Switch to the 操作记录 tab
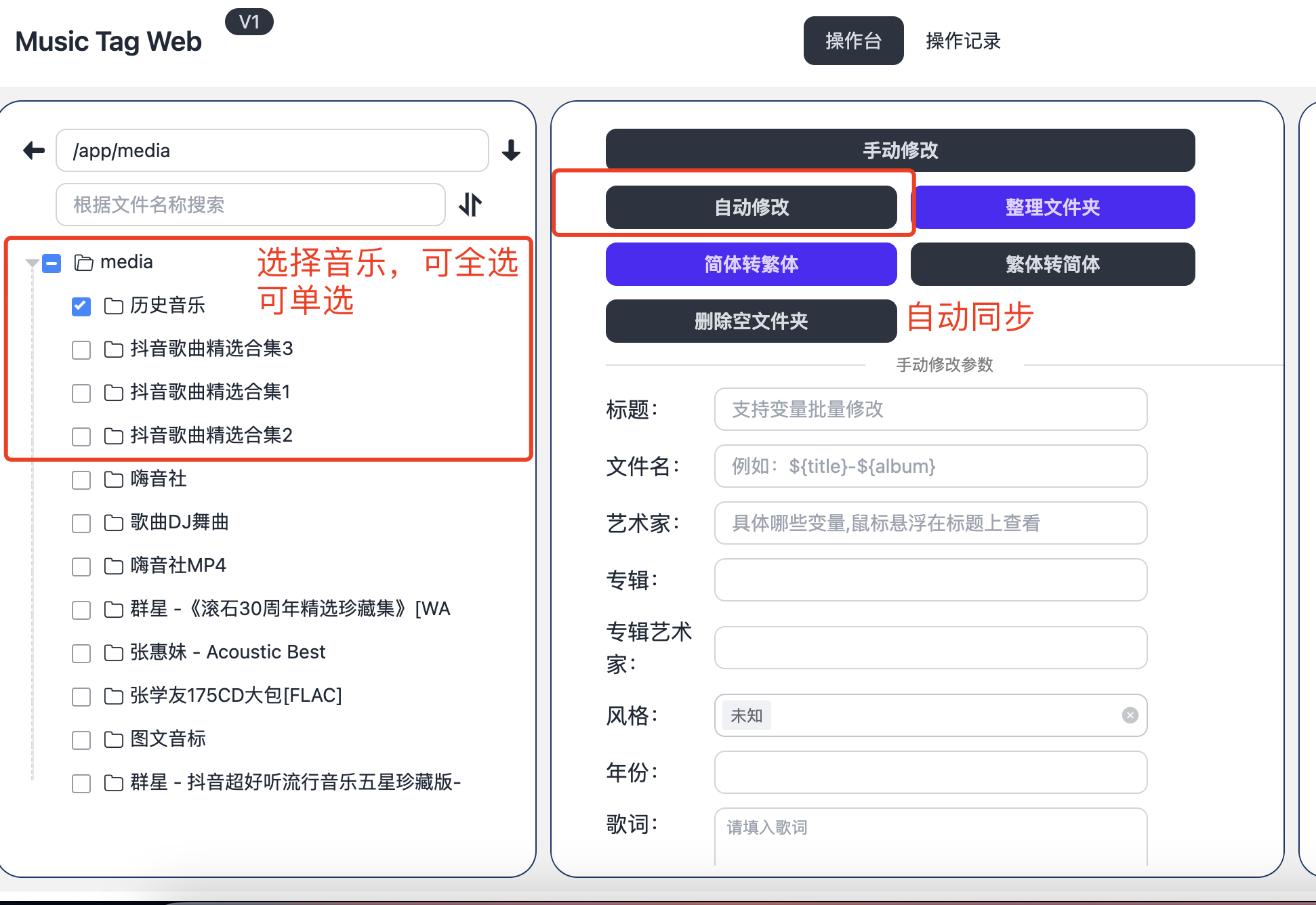 [x=963, y=41]
